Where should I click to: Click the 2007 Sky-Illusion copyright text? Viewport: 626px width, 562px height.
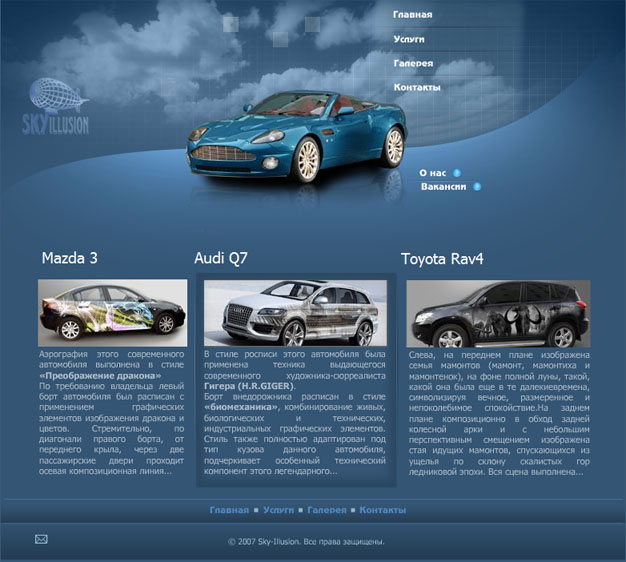point(306,542)
